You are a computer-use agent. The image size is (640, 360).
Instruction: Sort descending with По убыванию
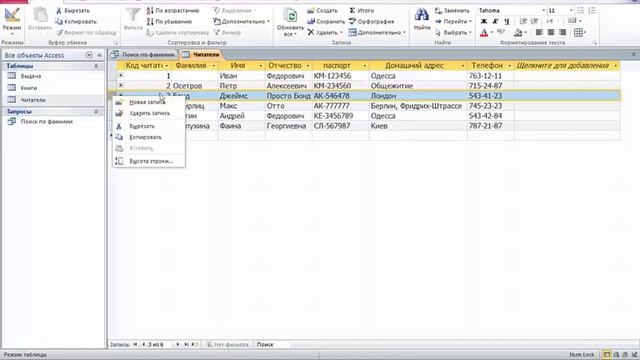[169, 21]
